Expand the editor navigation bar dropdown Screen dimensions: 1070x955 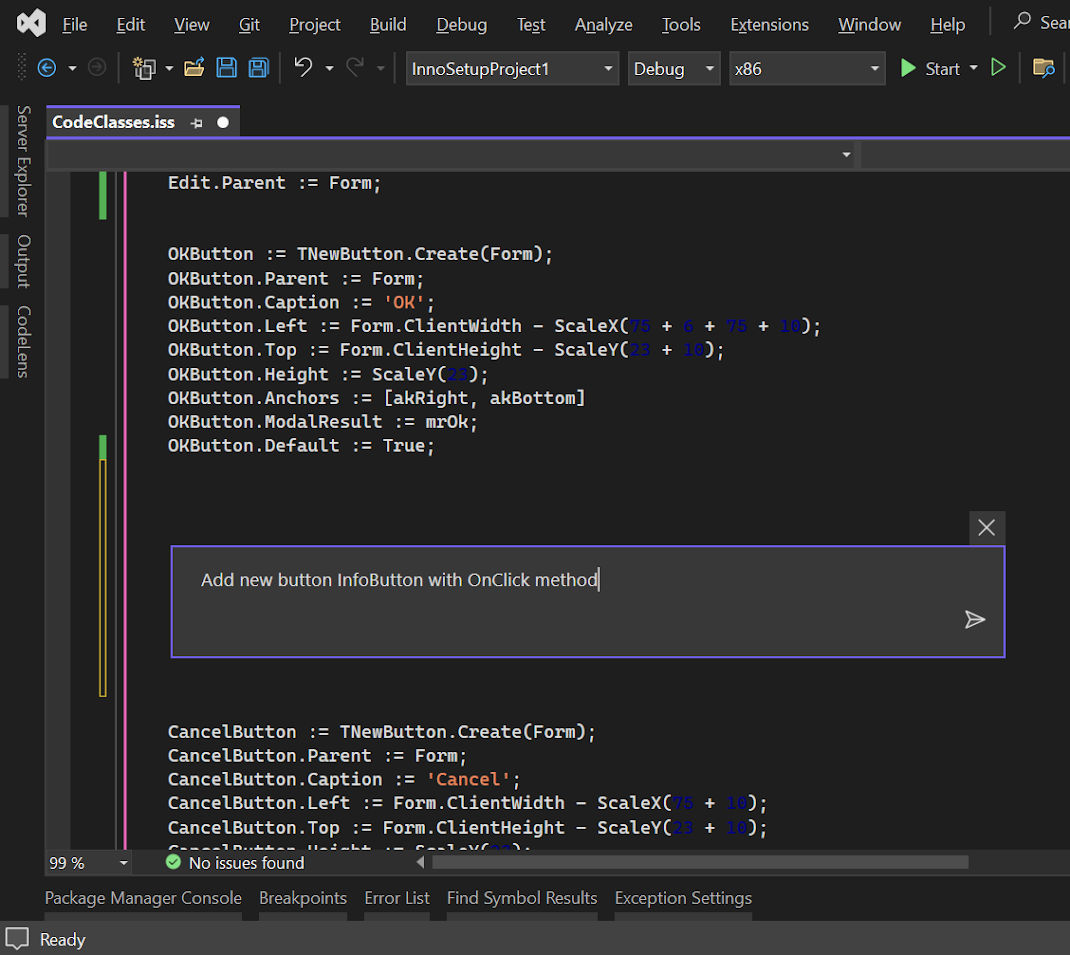point(846,155)
